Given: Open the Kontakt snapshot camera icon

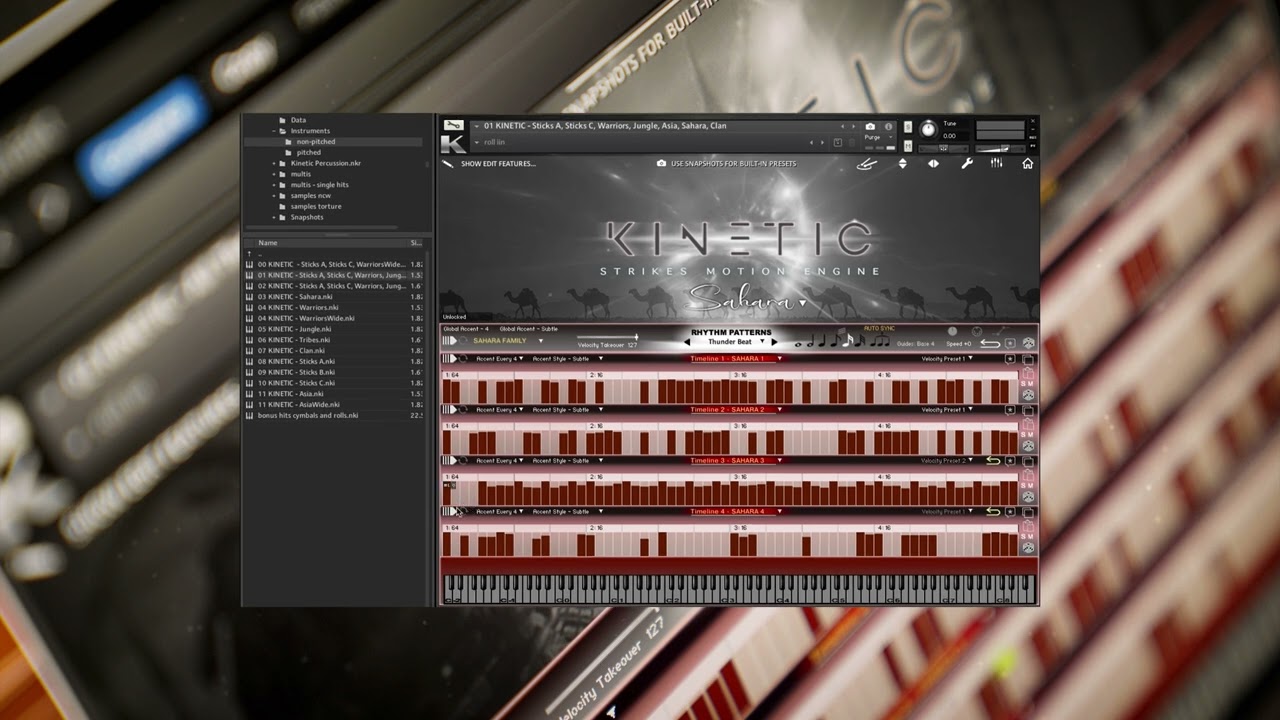Looking at the screenshot, I should click(870, 126).
